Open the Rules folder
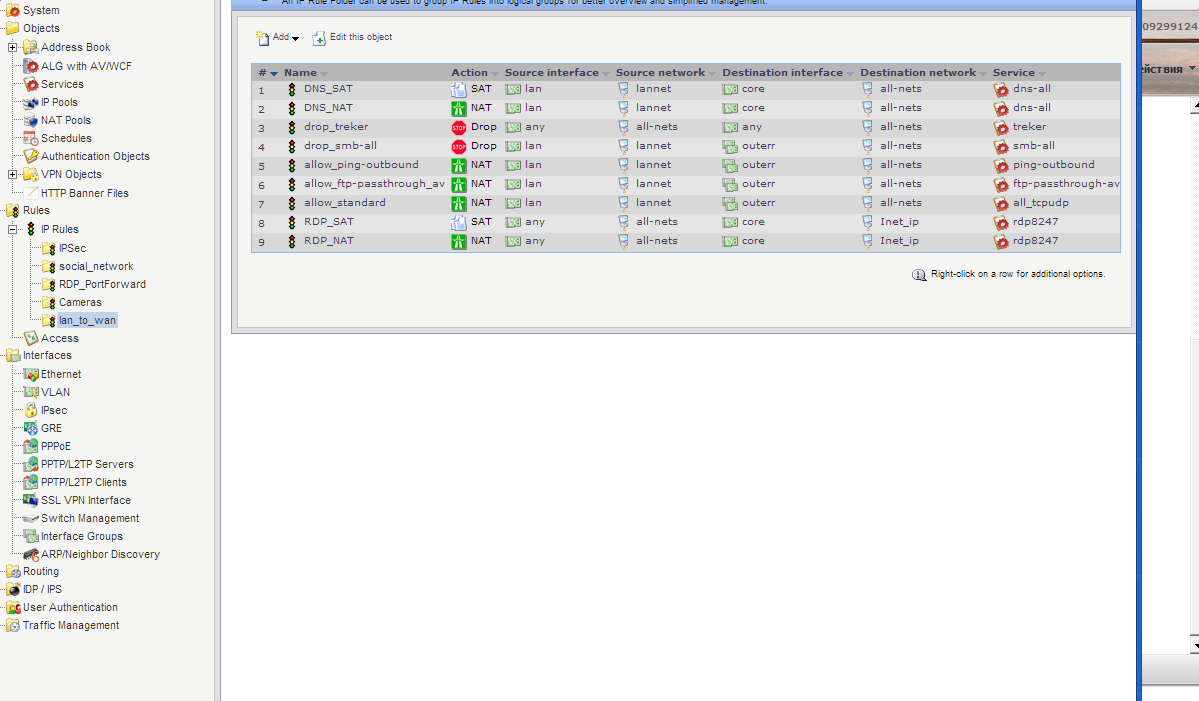The height and width of the screenshot is (701, 1199). [28, 210]
